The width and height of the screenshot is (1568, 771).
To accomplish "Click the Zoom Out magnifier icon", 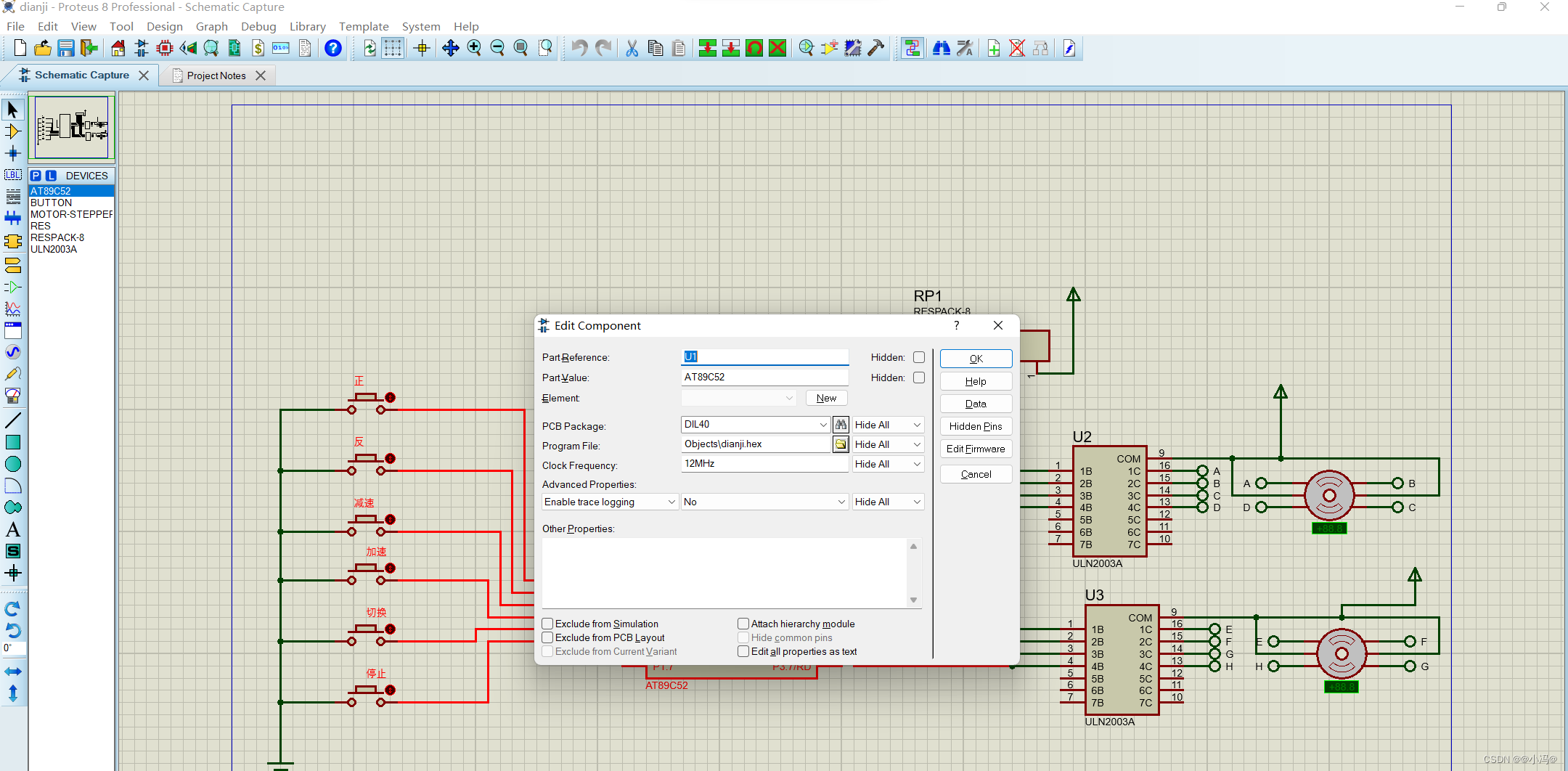I will tap(497, 49).
